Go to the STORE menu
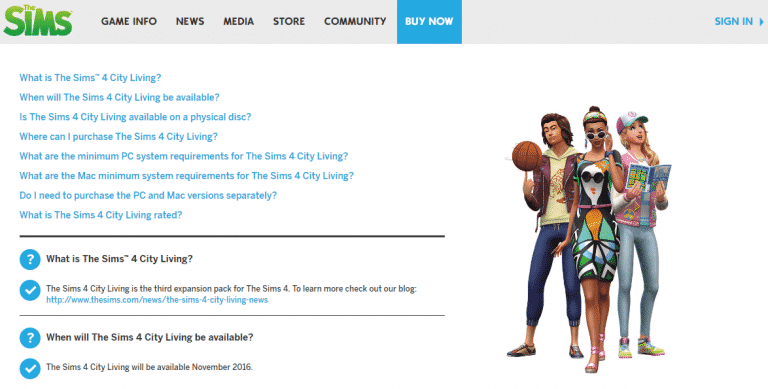This screenshot has width=768, height=389. coord(289,22)
